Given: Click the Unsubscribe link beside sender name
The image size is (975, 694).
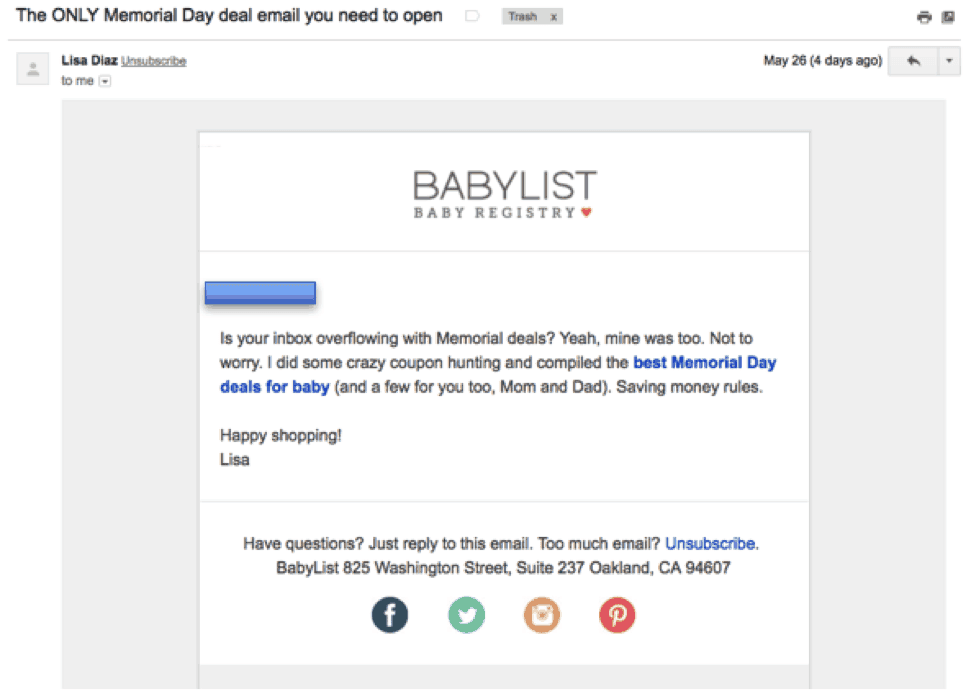Looking at the screenshot, I should pyautogui.click(x=154, y=61).
